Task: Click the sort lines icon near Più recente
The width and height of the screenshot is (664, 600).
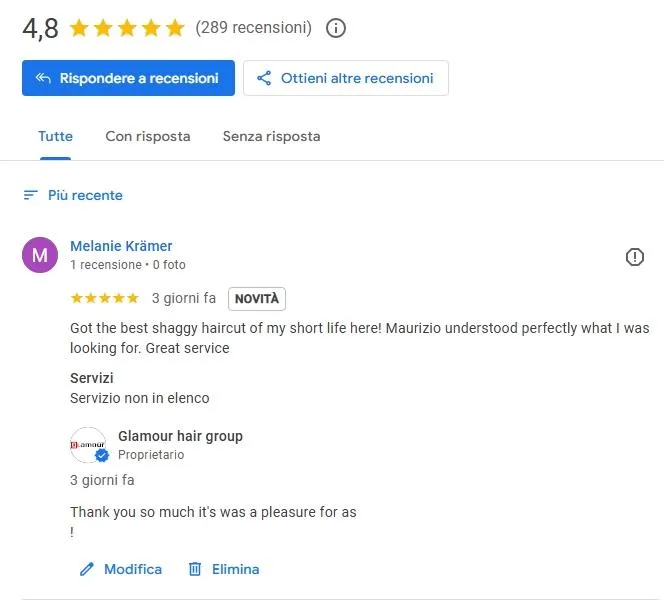Action: 30,195
